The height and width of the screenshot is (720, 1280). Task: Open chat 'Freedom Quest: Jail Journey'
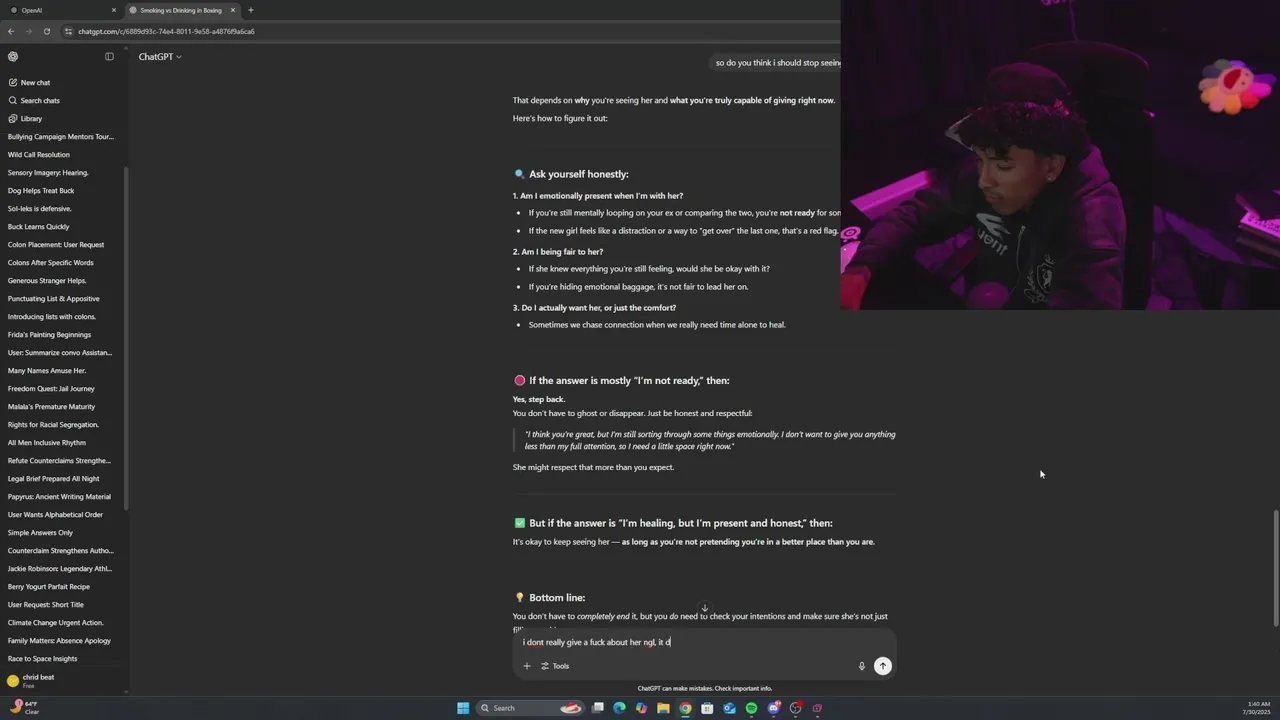(51, 389)
